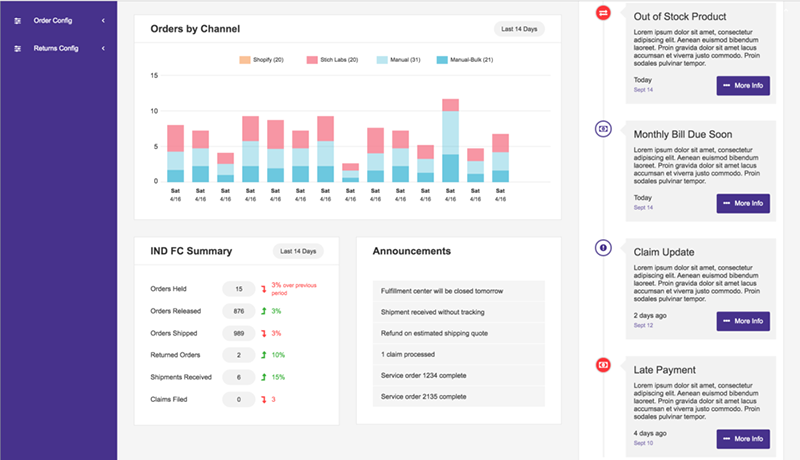
Task: Click the Claim Update alert icon
Action: pos(603,247)
